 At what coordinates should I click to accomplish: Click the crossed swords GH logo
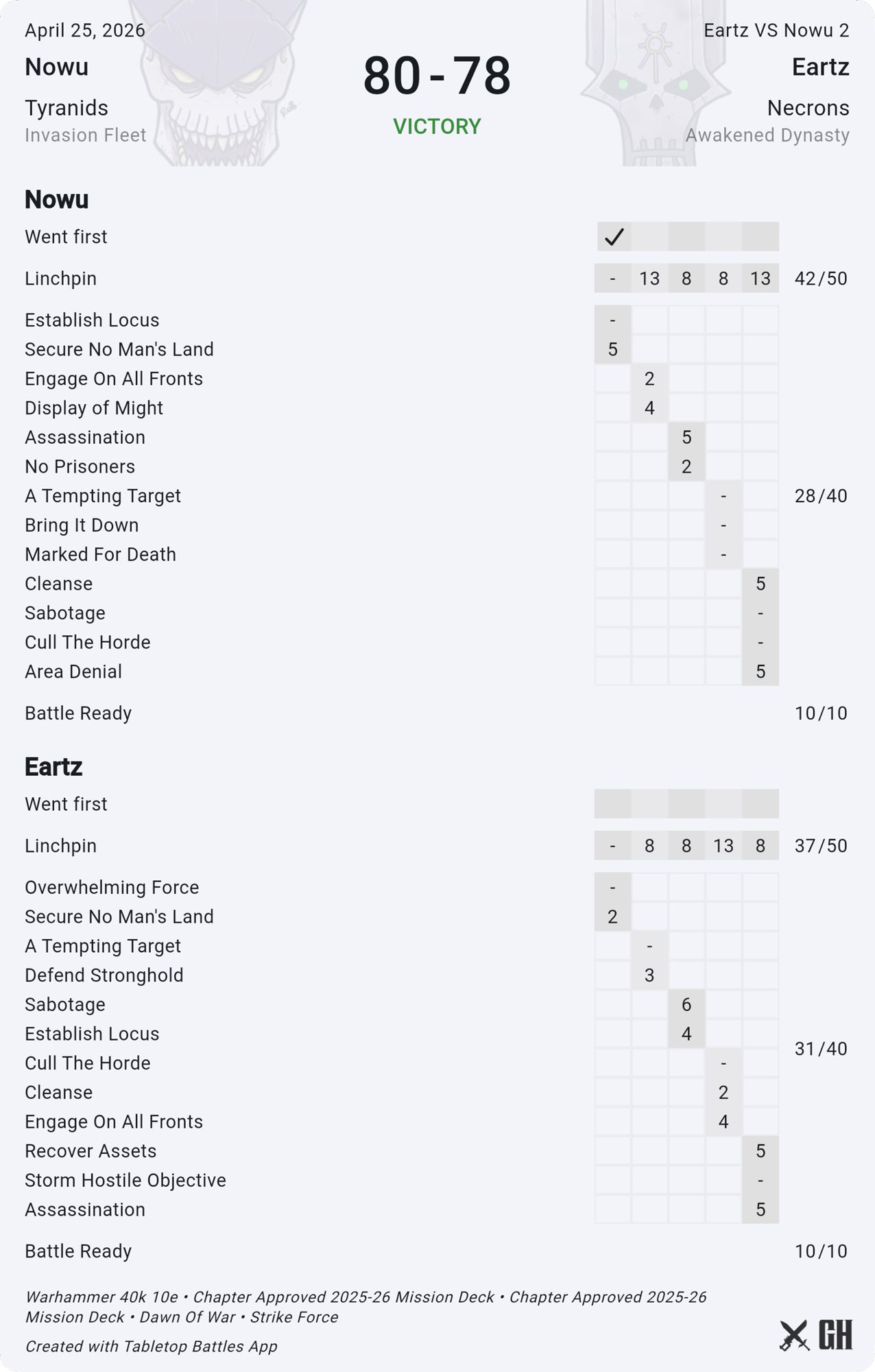pos(815,1335)
